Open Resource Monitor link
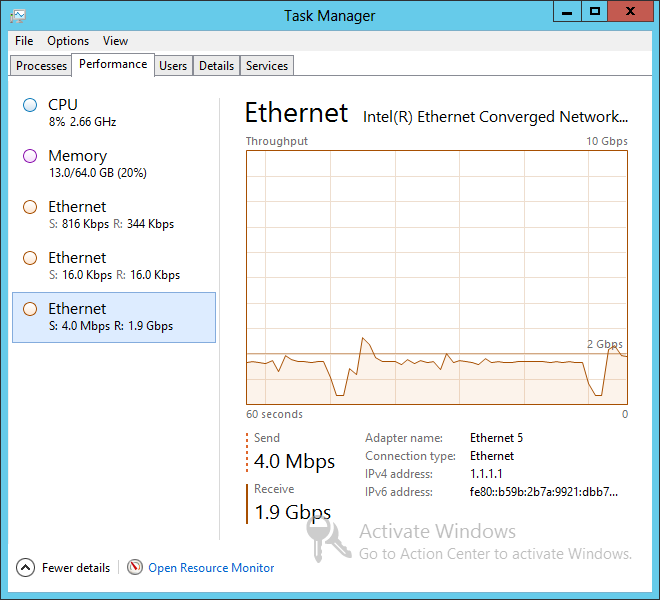 click(x=211, y=568)
